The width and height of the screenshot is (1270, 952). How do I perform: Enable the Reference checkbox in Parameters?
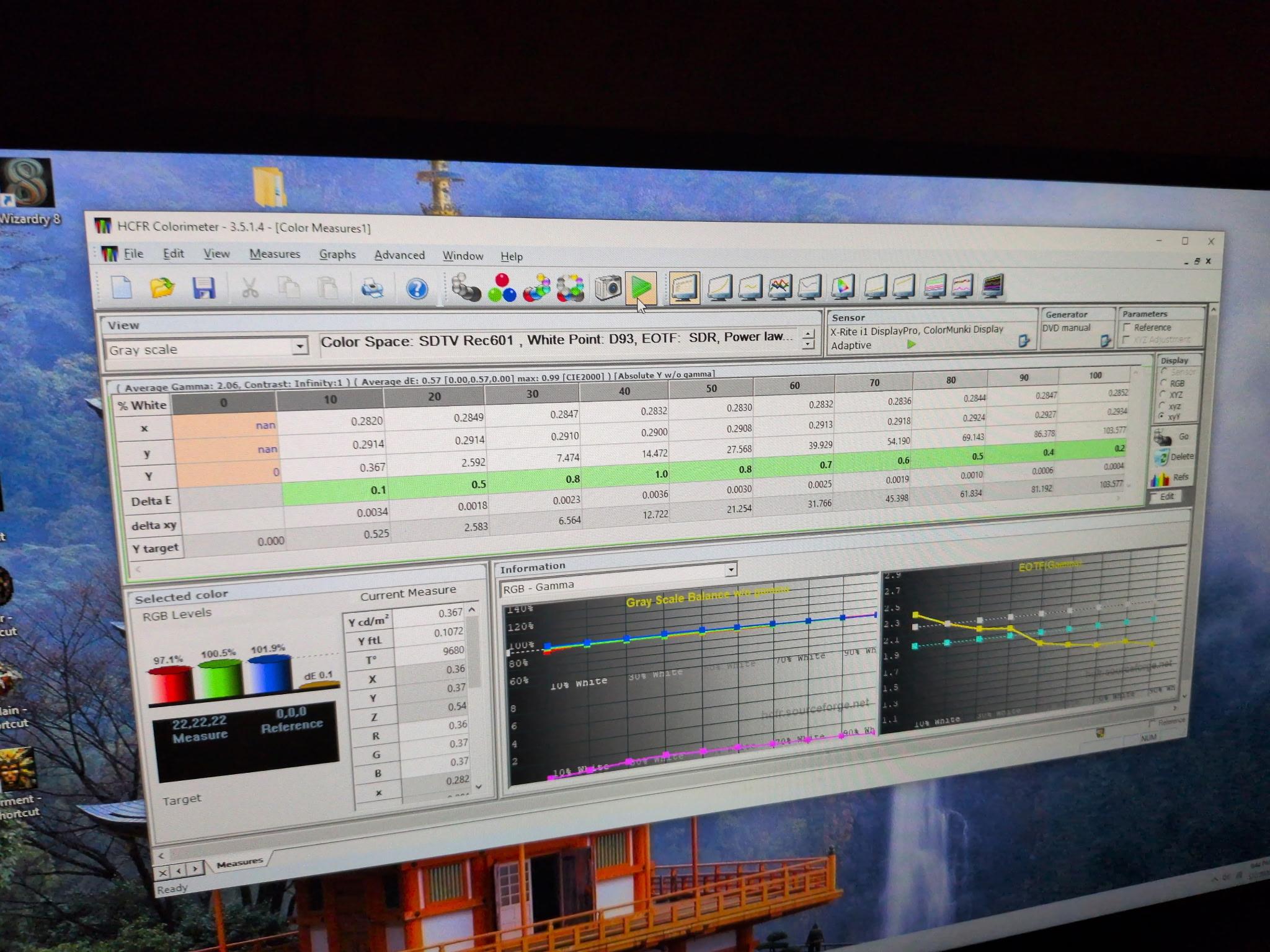point(1127,327)
